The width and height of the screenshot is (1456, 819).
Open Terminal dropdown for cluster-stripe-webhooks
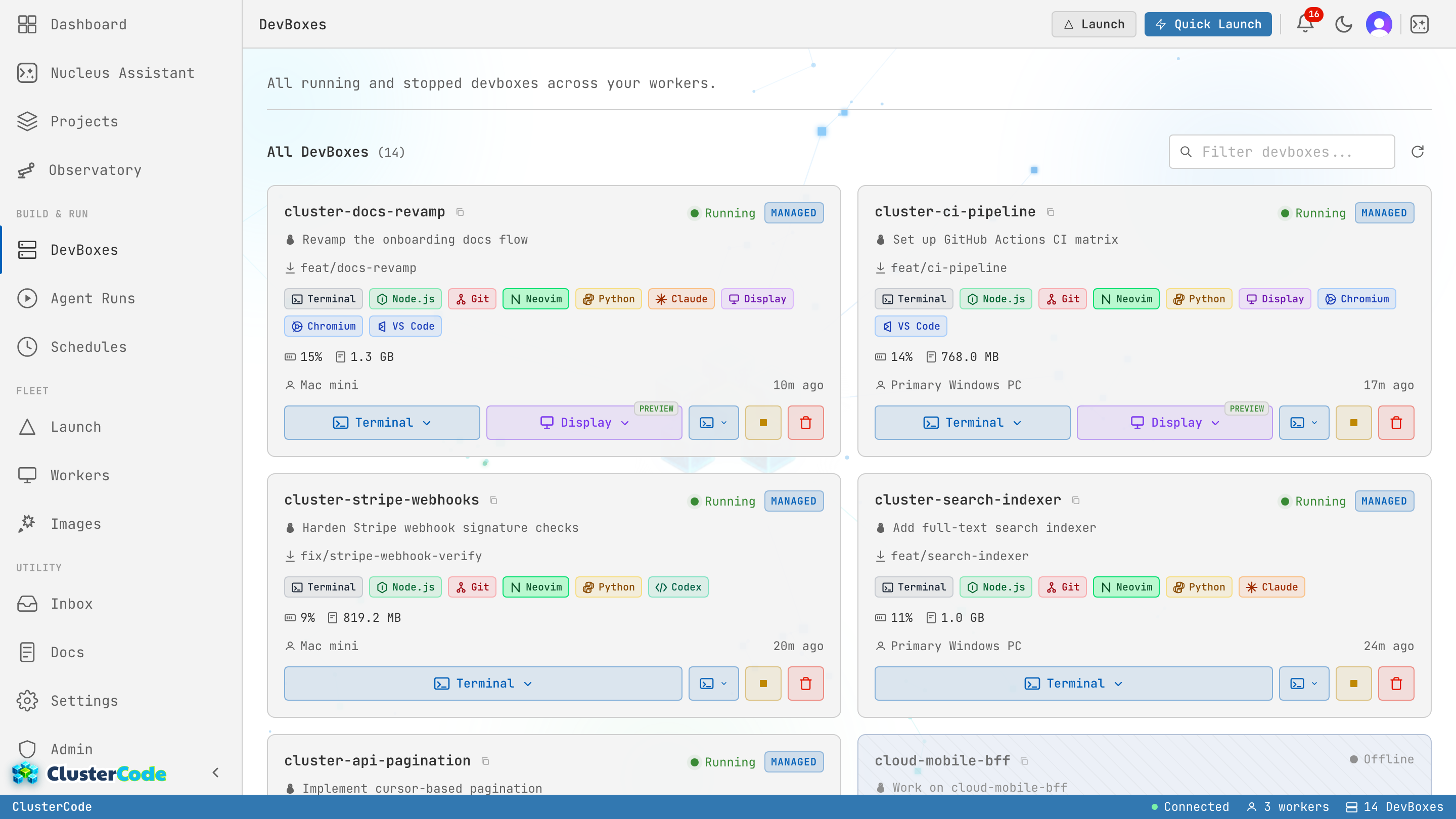click(x=483, y=684)
